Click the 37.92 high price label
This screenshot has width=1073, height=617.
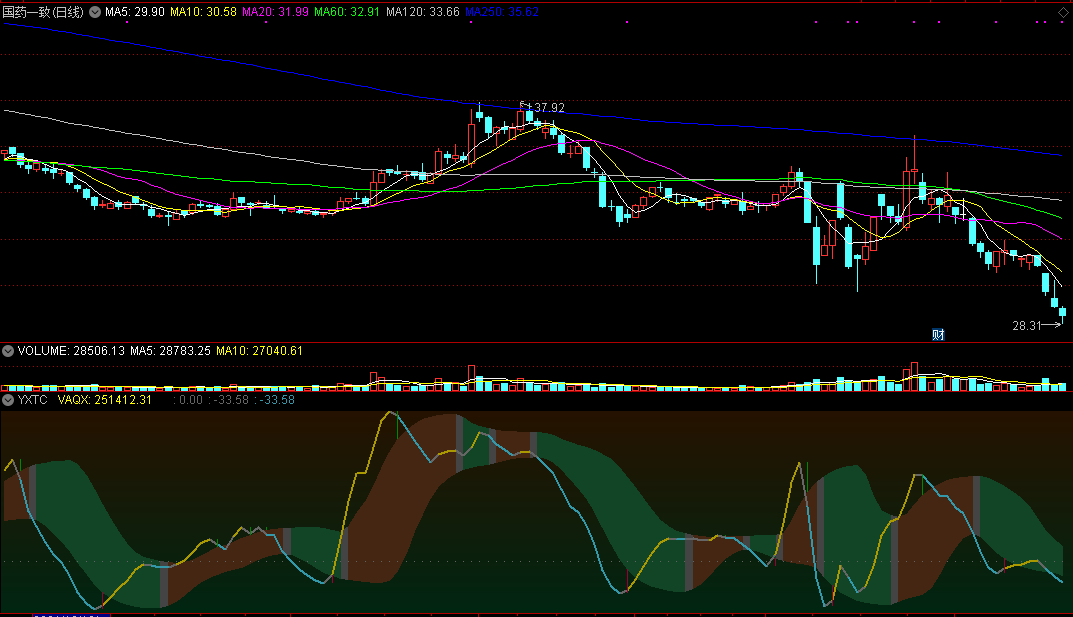tap(549, 107)
